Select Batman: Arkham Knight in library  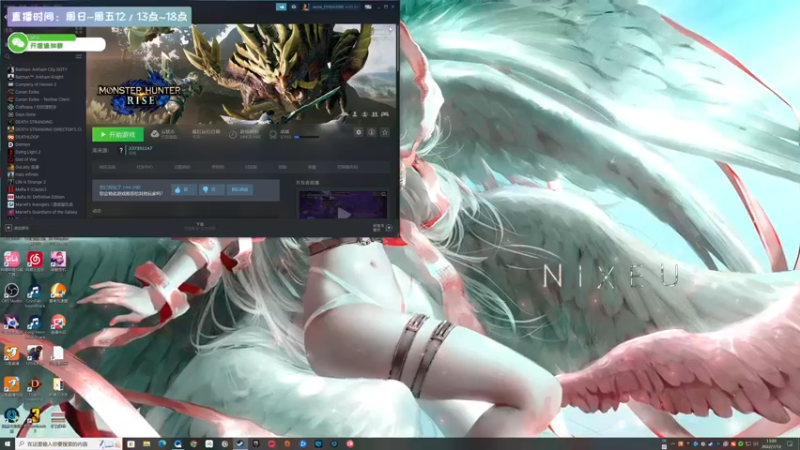click(x=39, y=77)
